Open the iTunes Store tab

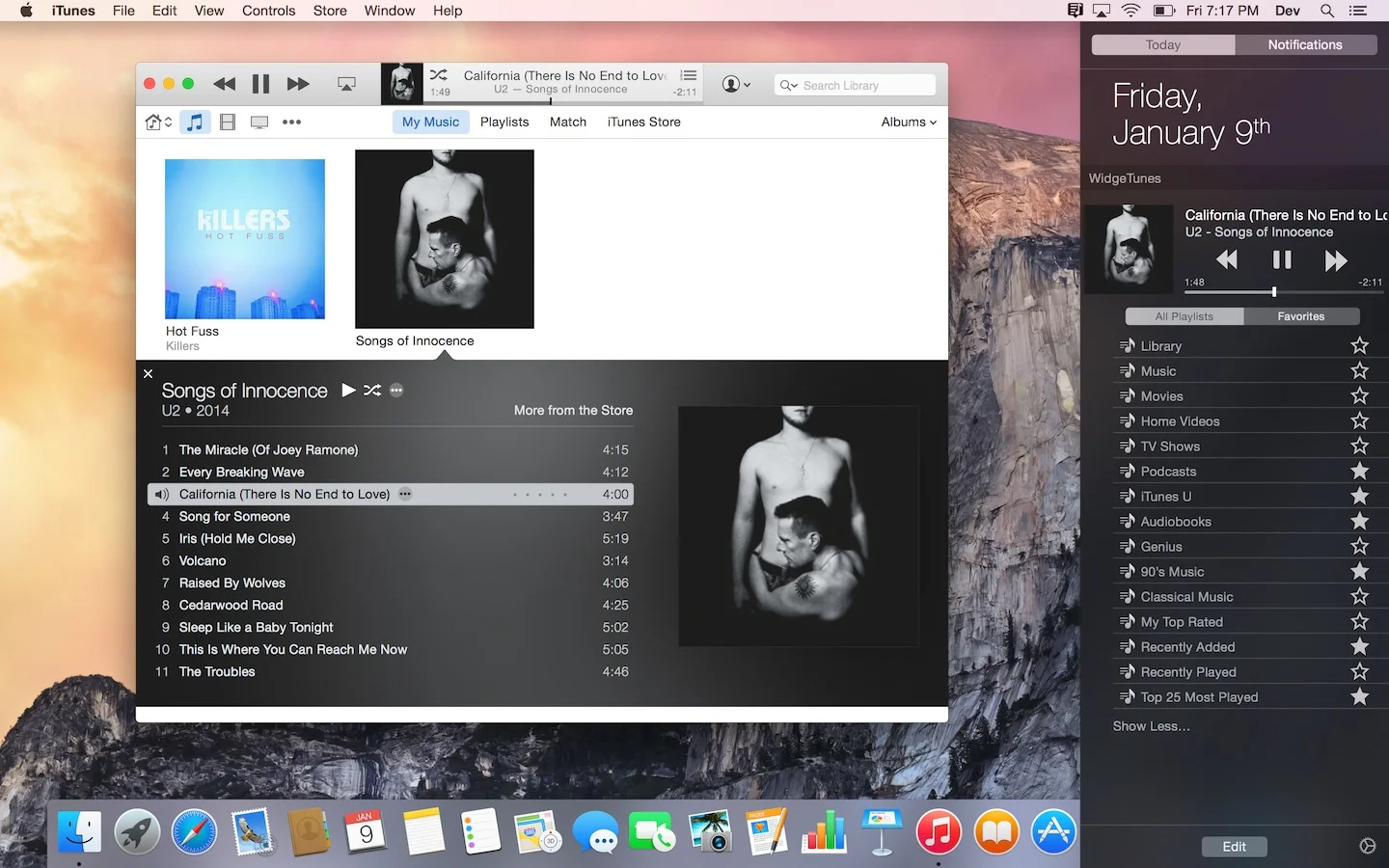tap(643, 122)
